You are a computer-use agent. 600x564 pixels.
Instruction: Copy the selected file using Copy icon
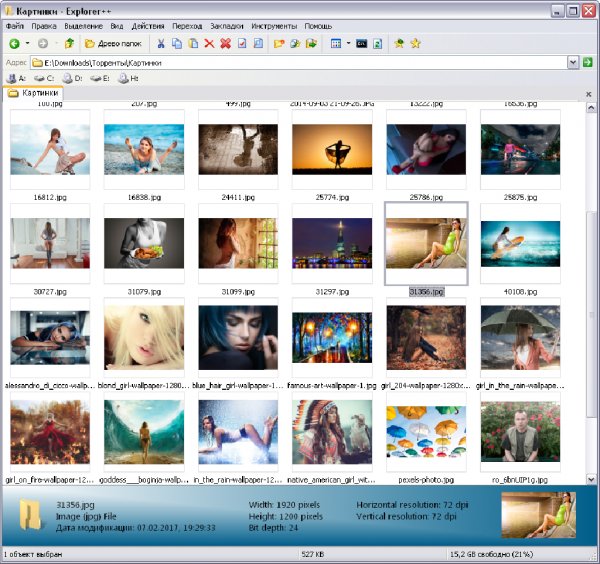(177, 44)
